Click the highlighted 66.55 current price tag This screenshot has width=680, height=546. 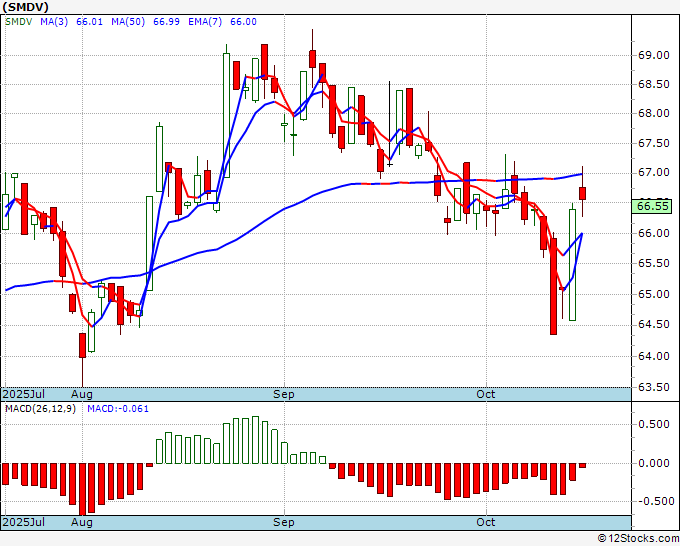click(654, 206)
